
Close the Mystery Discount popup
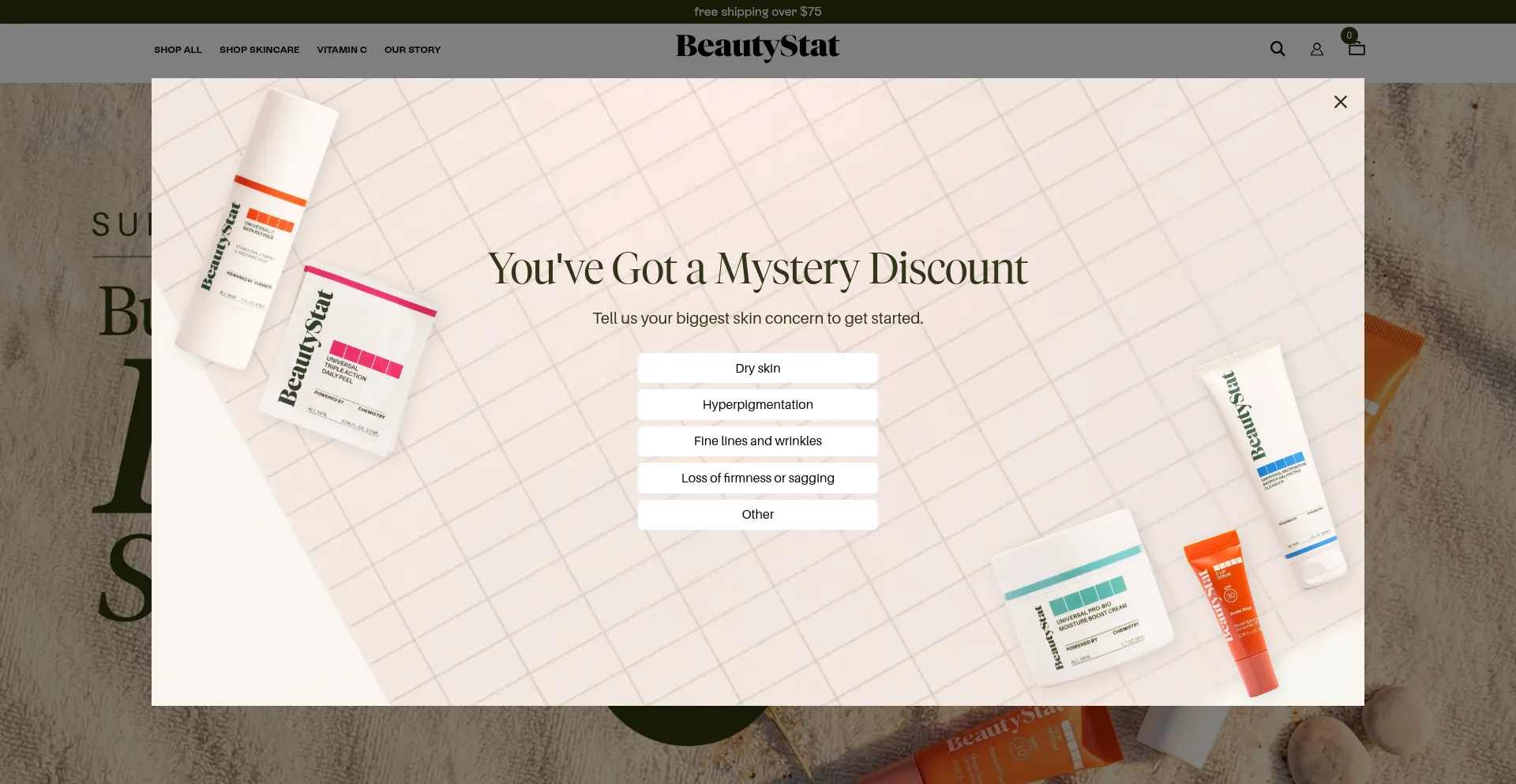1340,102
